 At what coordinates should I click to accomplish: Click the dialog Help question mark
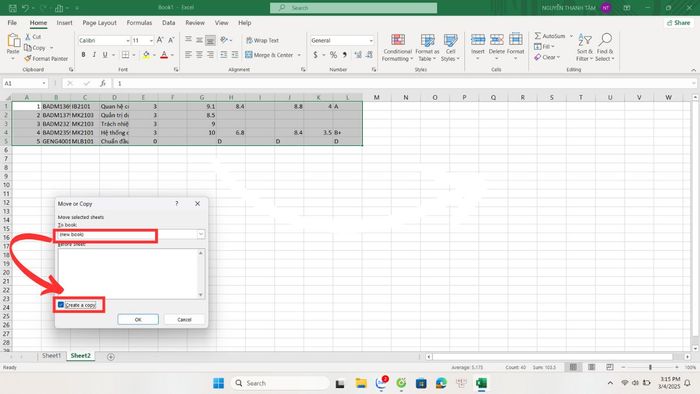pos(177,203)
